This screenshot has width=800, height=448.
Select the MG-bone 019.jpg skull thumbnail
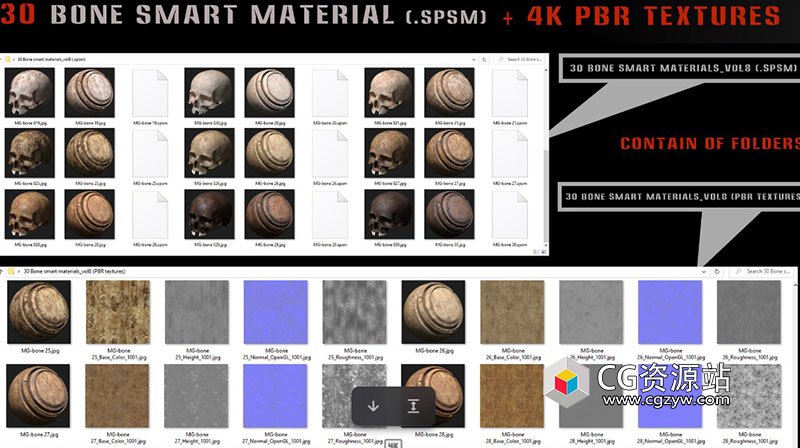[30, 92]
